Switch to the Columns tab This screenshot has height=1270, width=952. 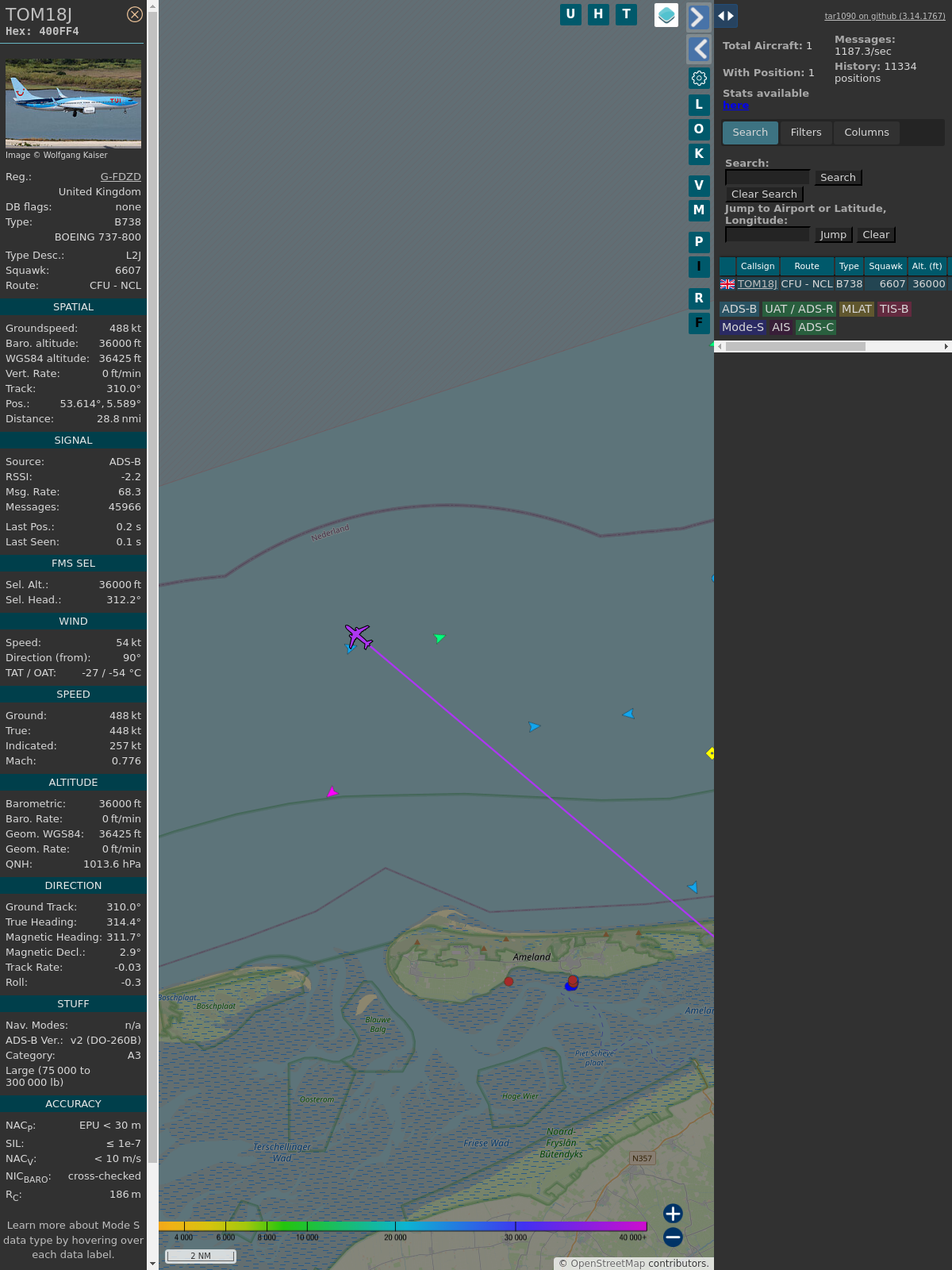(866, 133)
